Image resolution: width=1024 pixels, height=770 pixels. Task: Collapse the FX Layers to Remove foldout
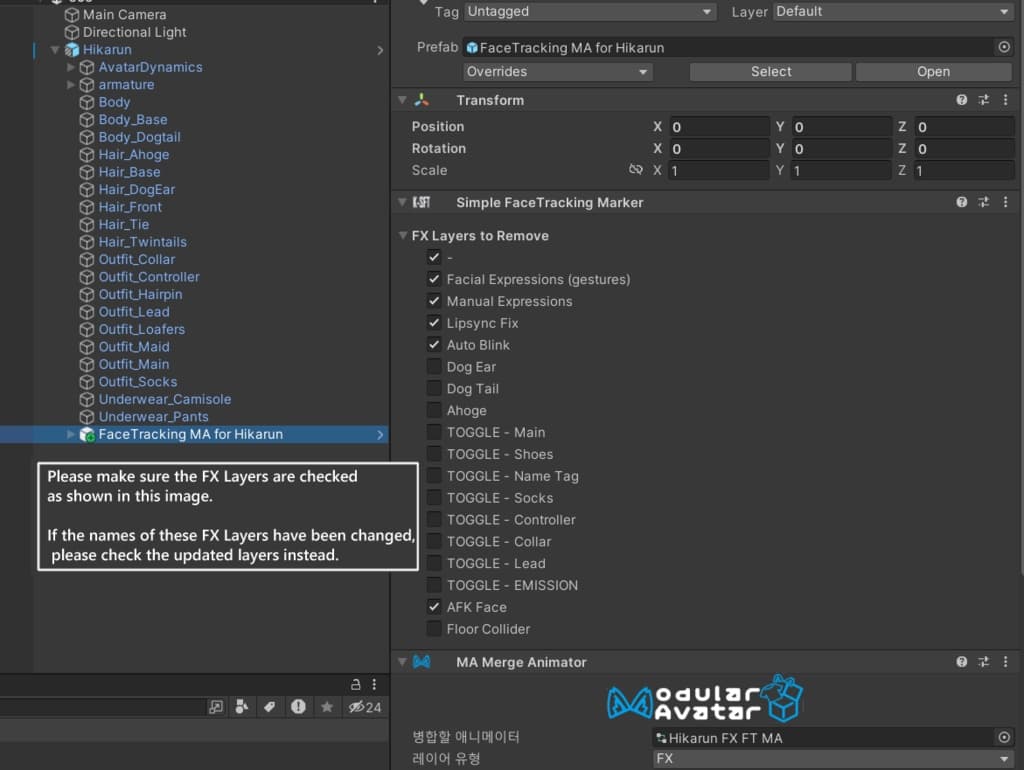point(402,236)
